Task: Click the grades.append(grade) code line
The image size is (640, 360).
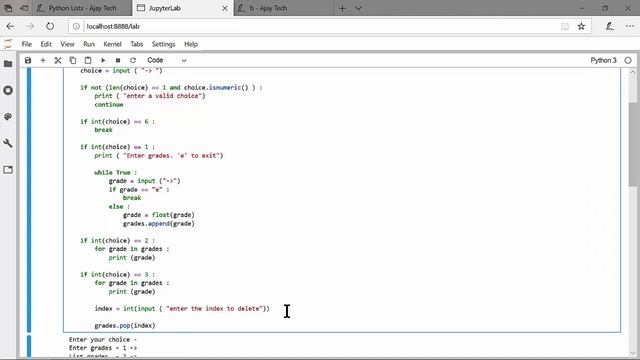Action: [x=159, y=223]
